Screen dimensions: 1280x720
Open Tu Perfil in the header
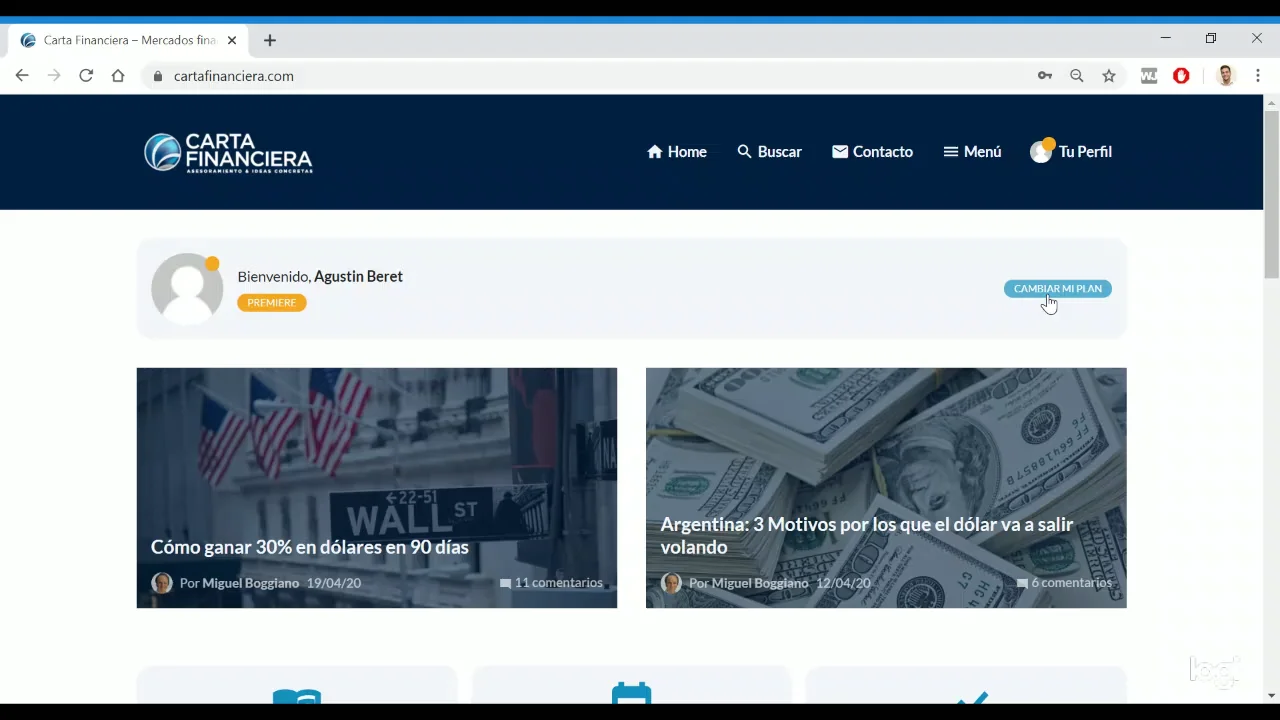click(1071, 152)
